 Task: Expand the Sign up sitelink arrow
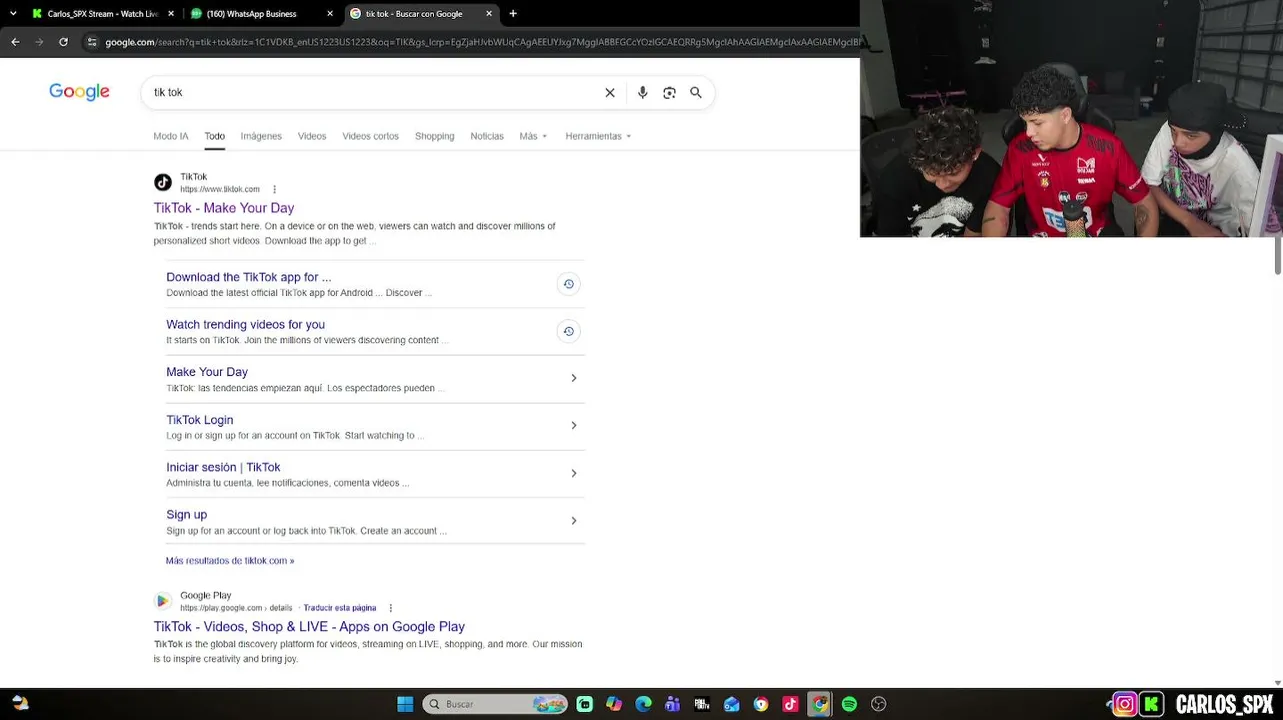(x=573, y=520)
